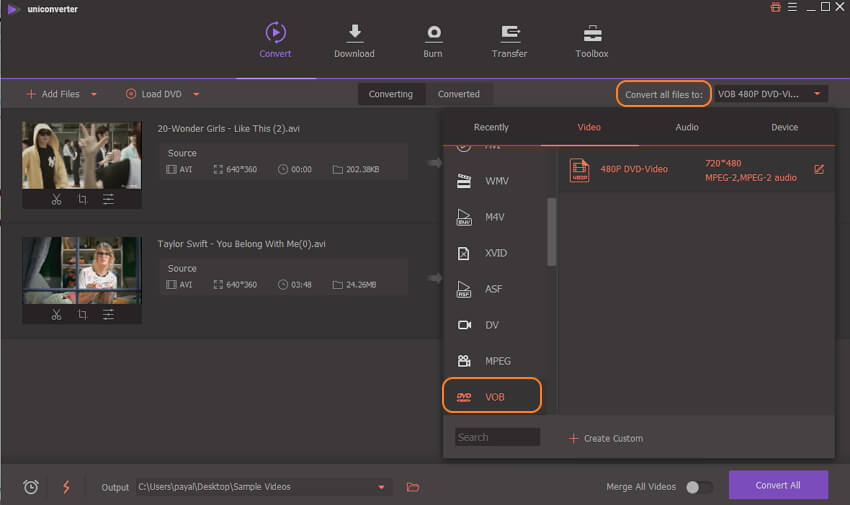850x505 pixels.
Task: Click Create Custom preset
Action: click(x=606, y=438)
